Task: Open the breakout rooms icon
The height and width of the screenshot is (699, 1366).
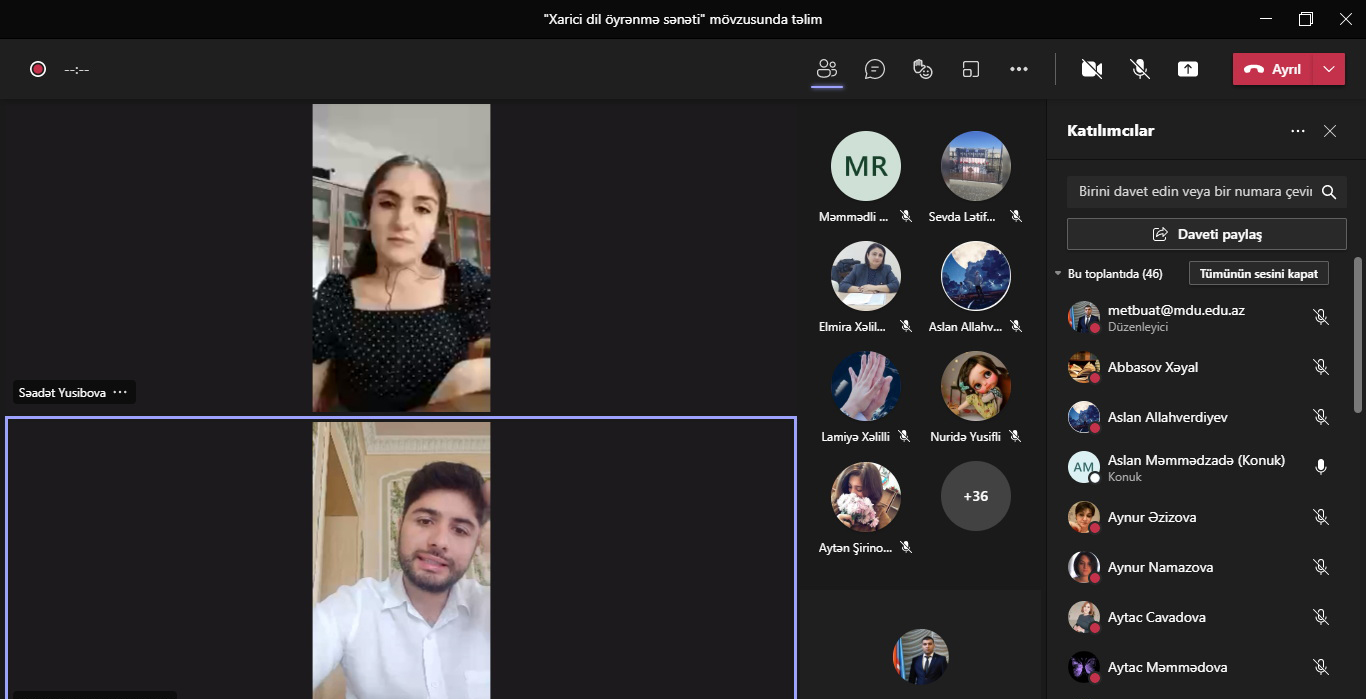Action: coord(970,69)
